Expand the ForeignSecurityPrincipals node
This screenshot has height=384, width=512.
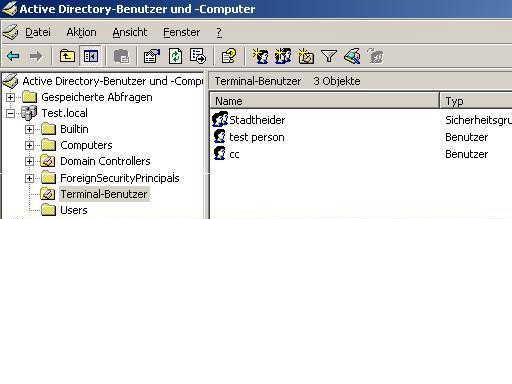[x=29, y=178]
